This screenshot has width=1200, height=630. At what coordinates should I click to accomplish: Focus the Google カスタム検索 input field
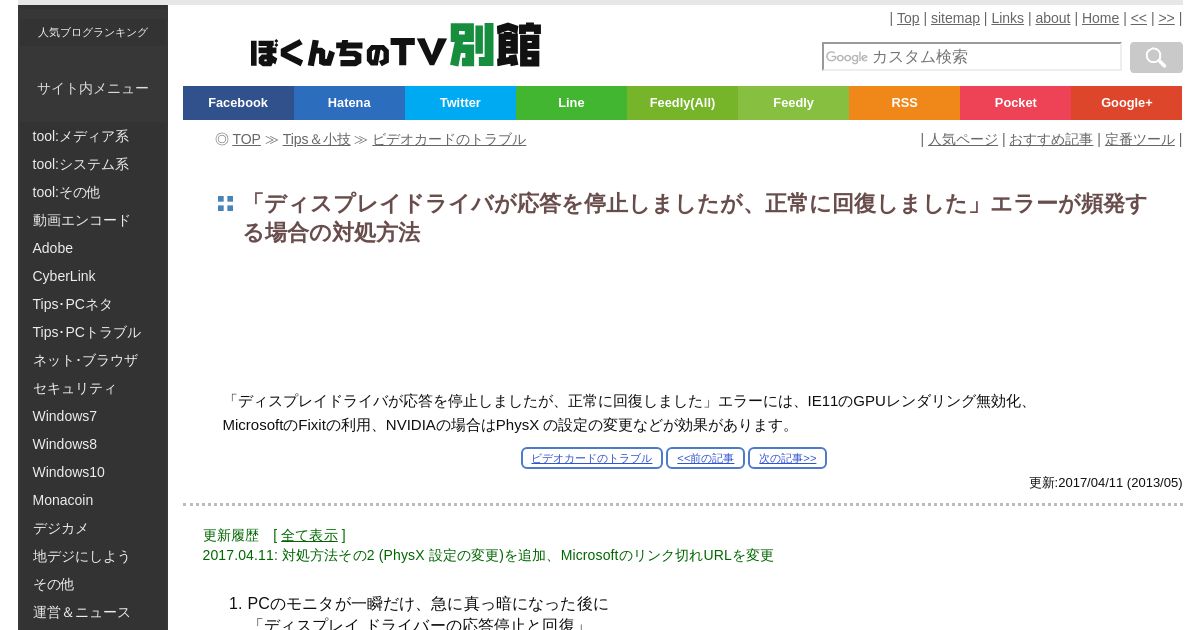[971, 57]
